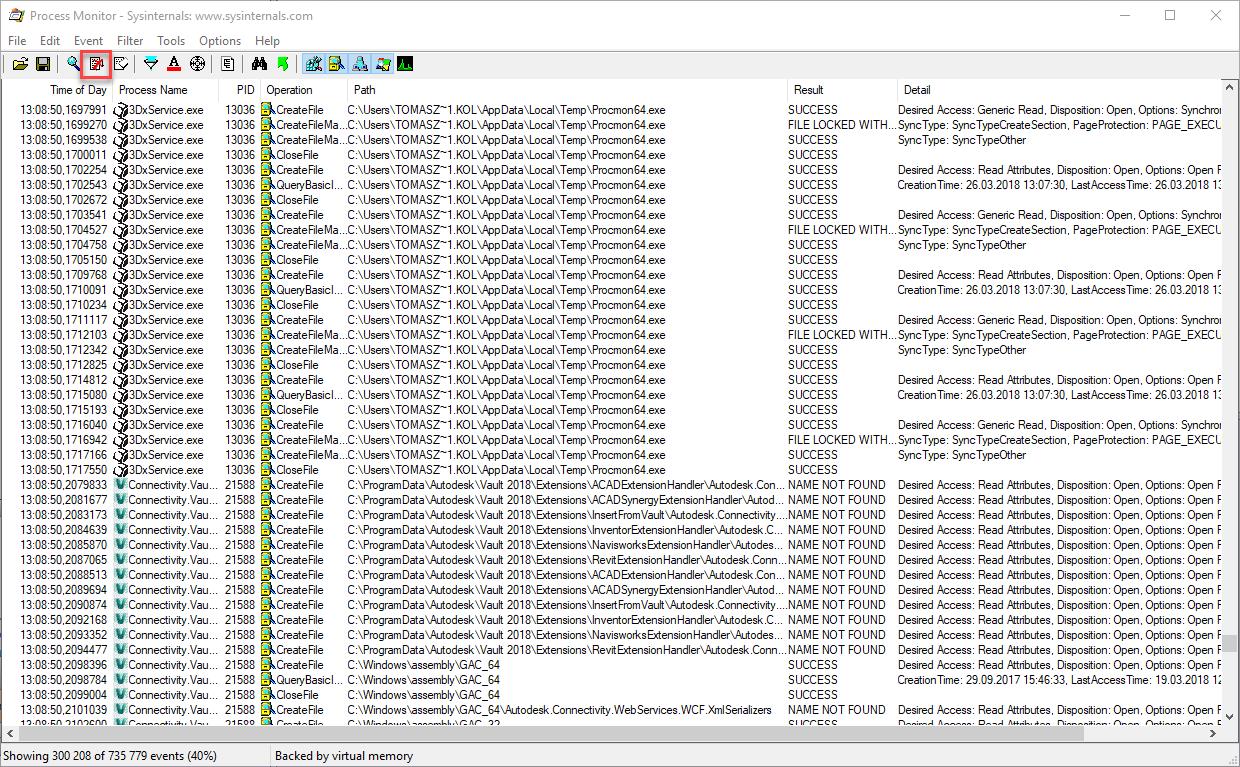Expand the Options menu
1240x767 pixels.
click(220, 41)
